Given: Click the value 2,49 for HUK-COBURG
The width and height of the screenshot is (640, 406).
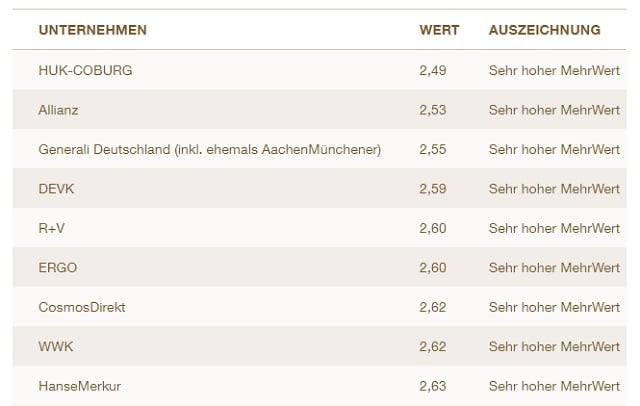Looking at the screenshot, I should (432, 70).
